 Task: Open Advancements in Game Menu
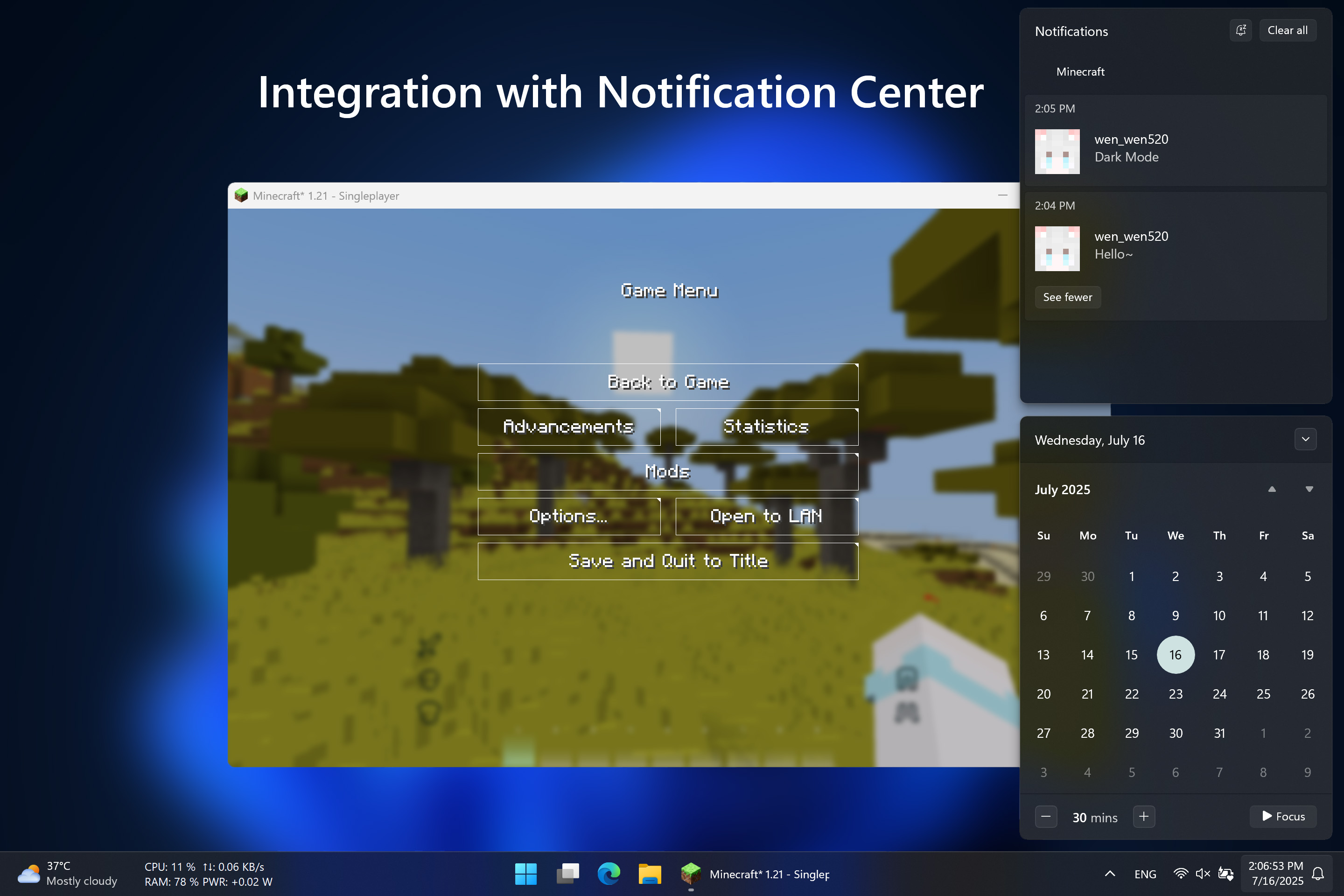click(568, 426)
